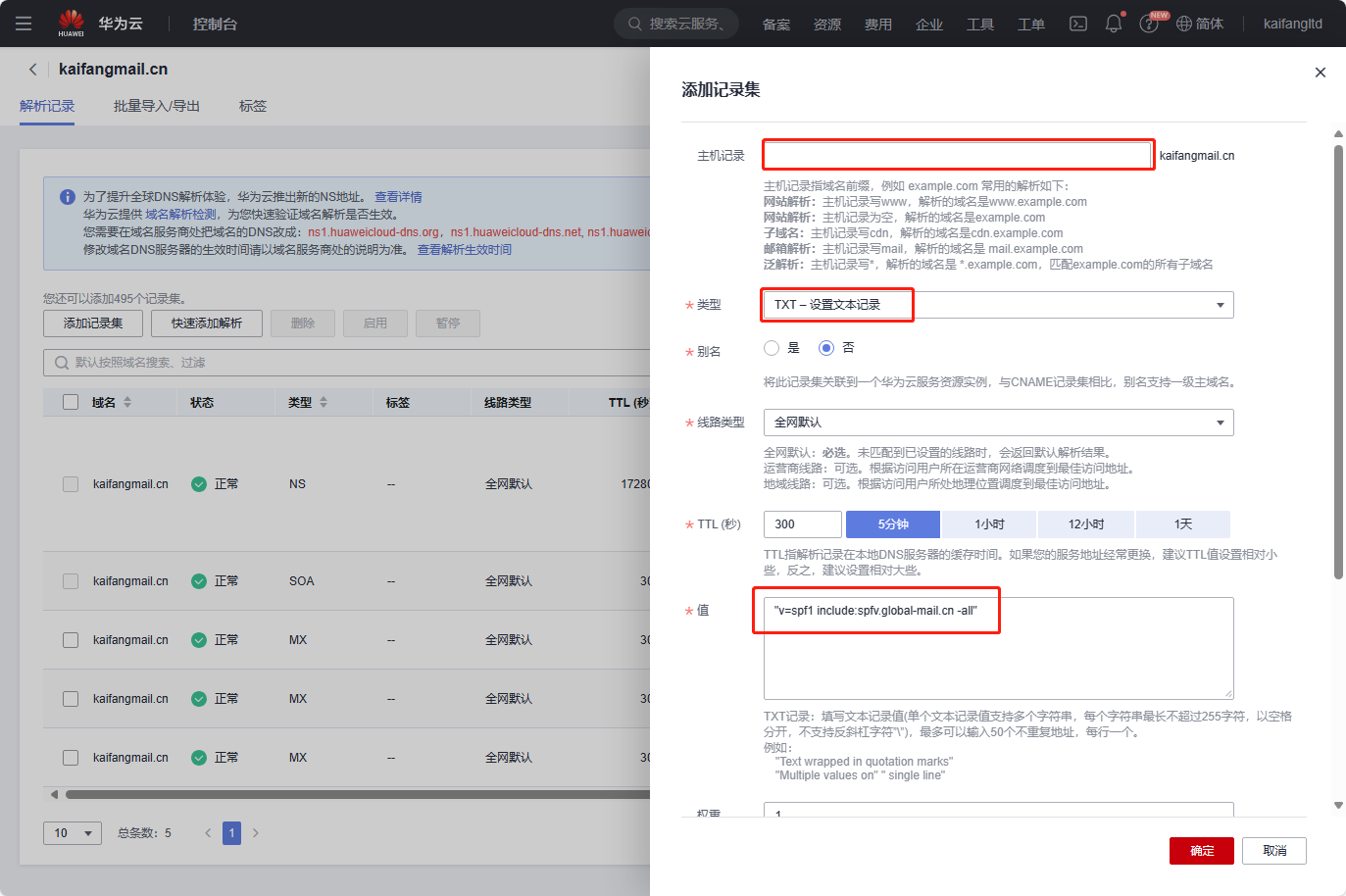Tick the first MX record checkbox
The width and height of the screenshot is (1346, 896).
point(71,640)
